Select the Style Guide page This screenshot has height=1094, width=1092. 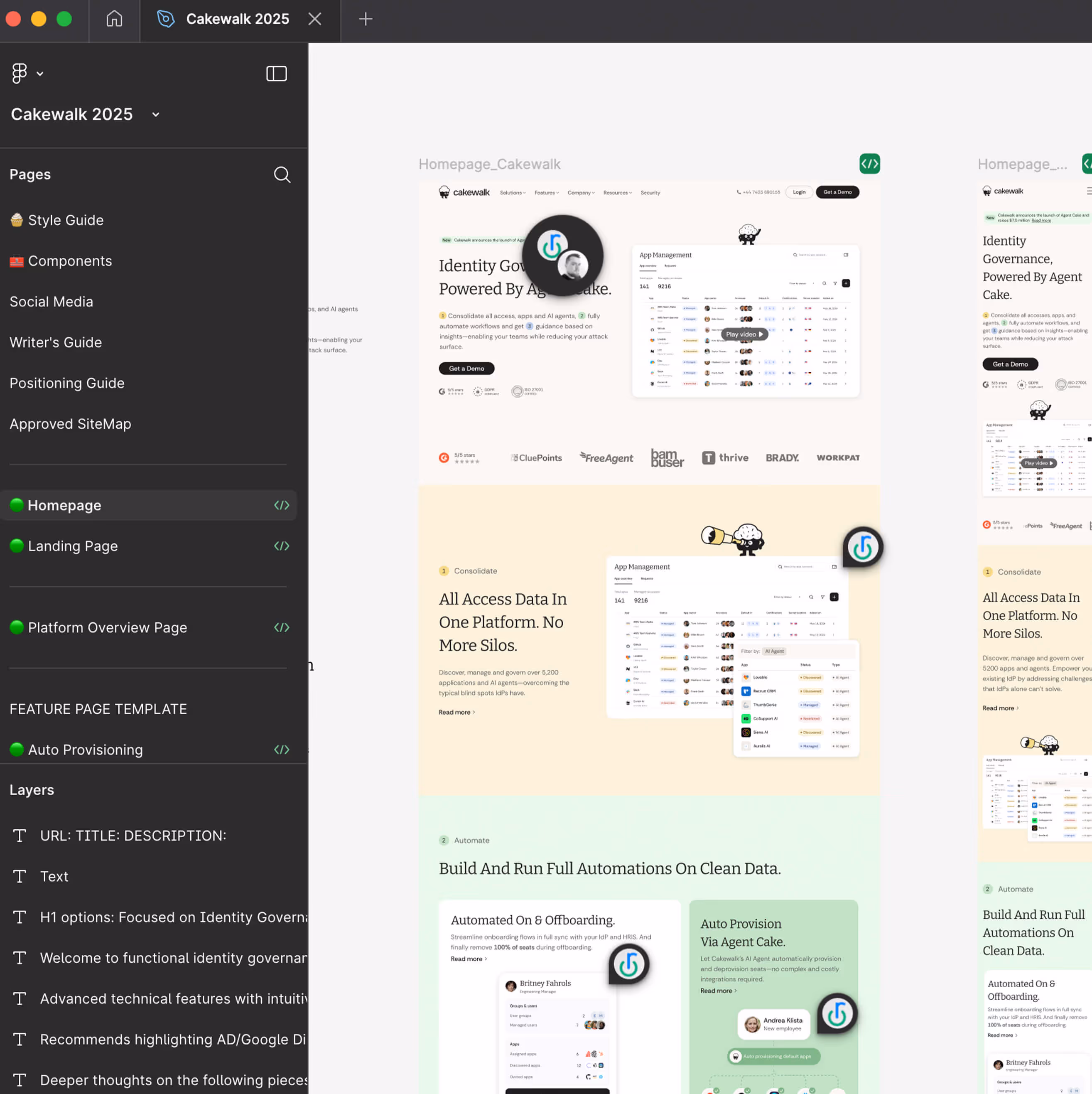click(x=66, y=220)
